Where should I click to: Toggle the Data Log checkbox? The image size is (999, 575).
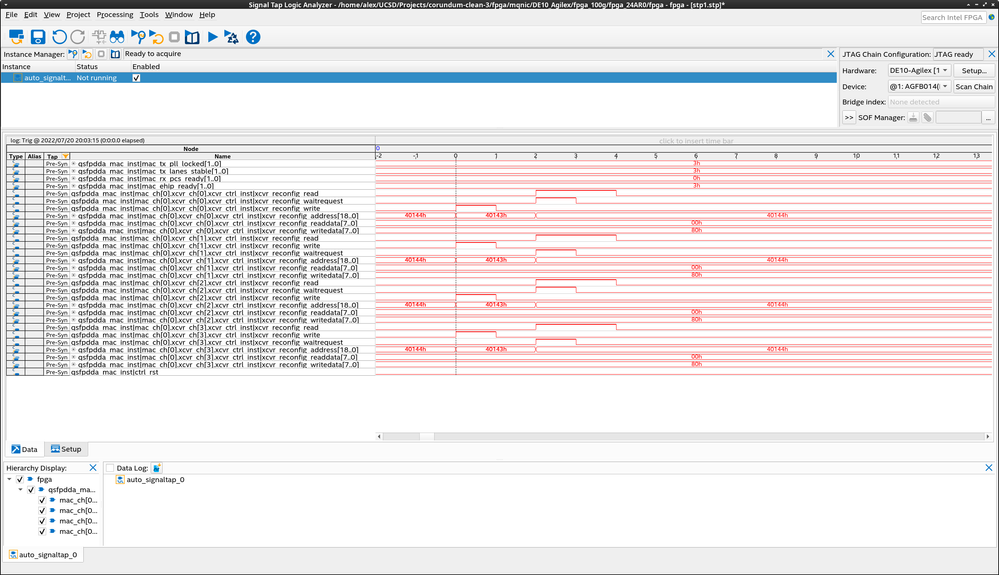pyautogui.click(x=110, y=468)
